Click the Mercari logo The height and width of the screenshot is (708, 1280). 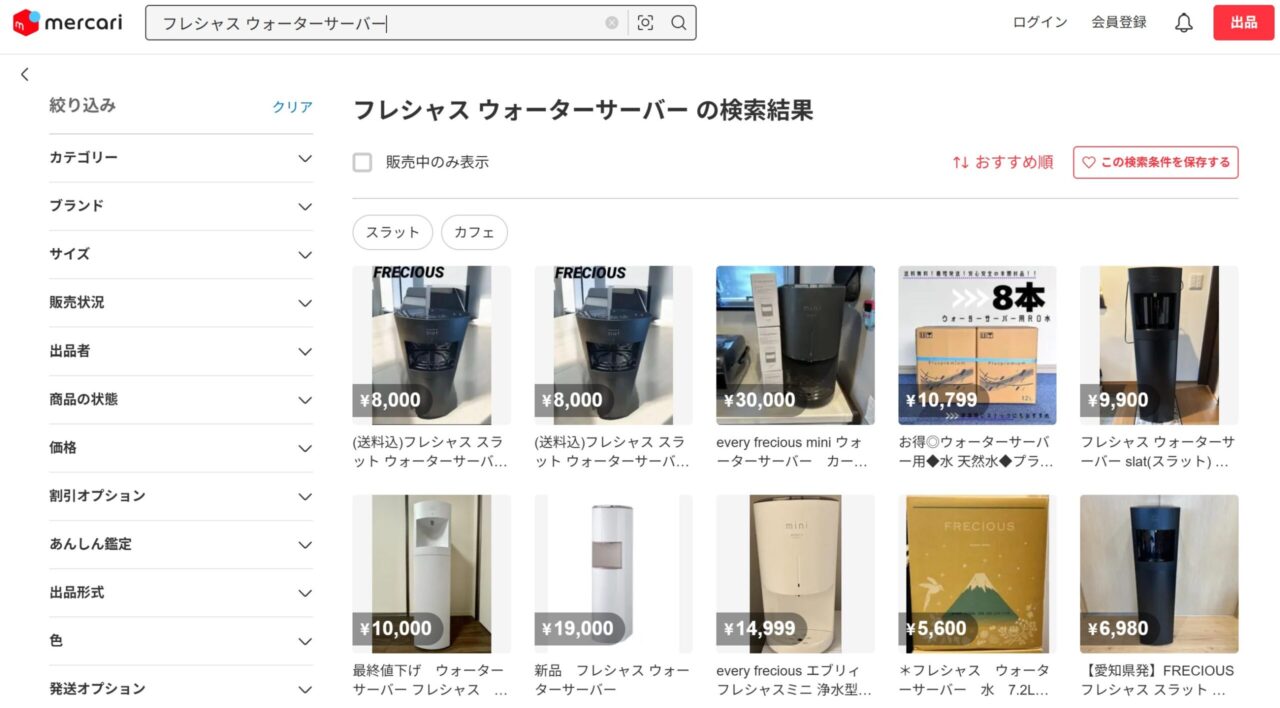pos(67,22)
